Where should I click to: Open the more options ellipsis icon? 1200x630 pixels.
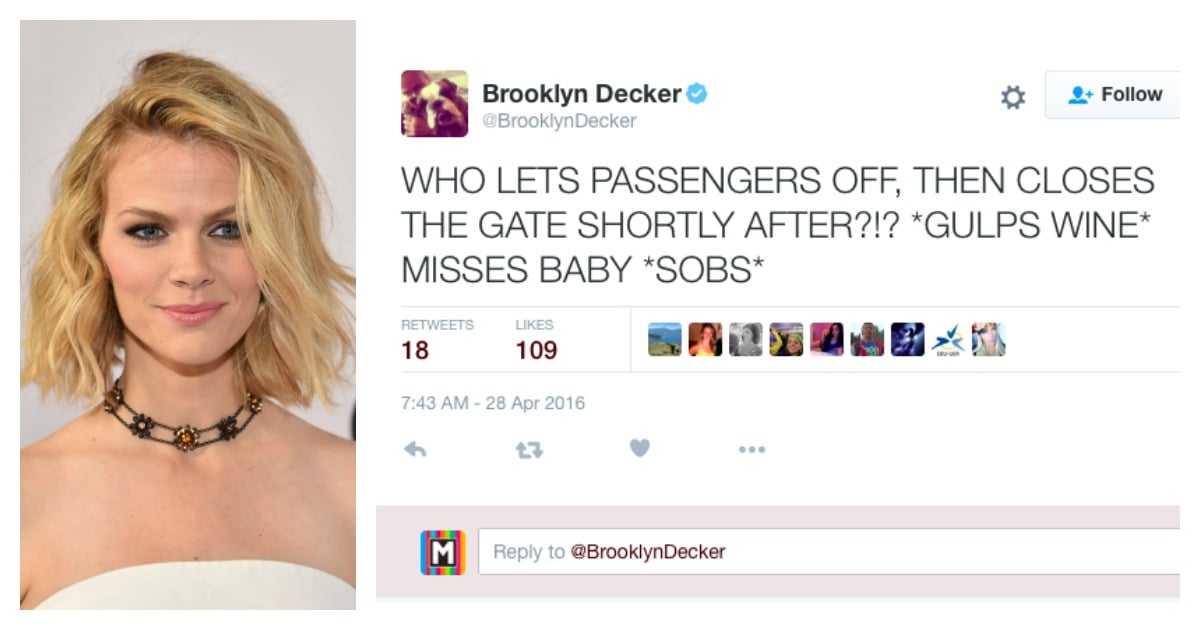coord(751,450)
